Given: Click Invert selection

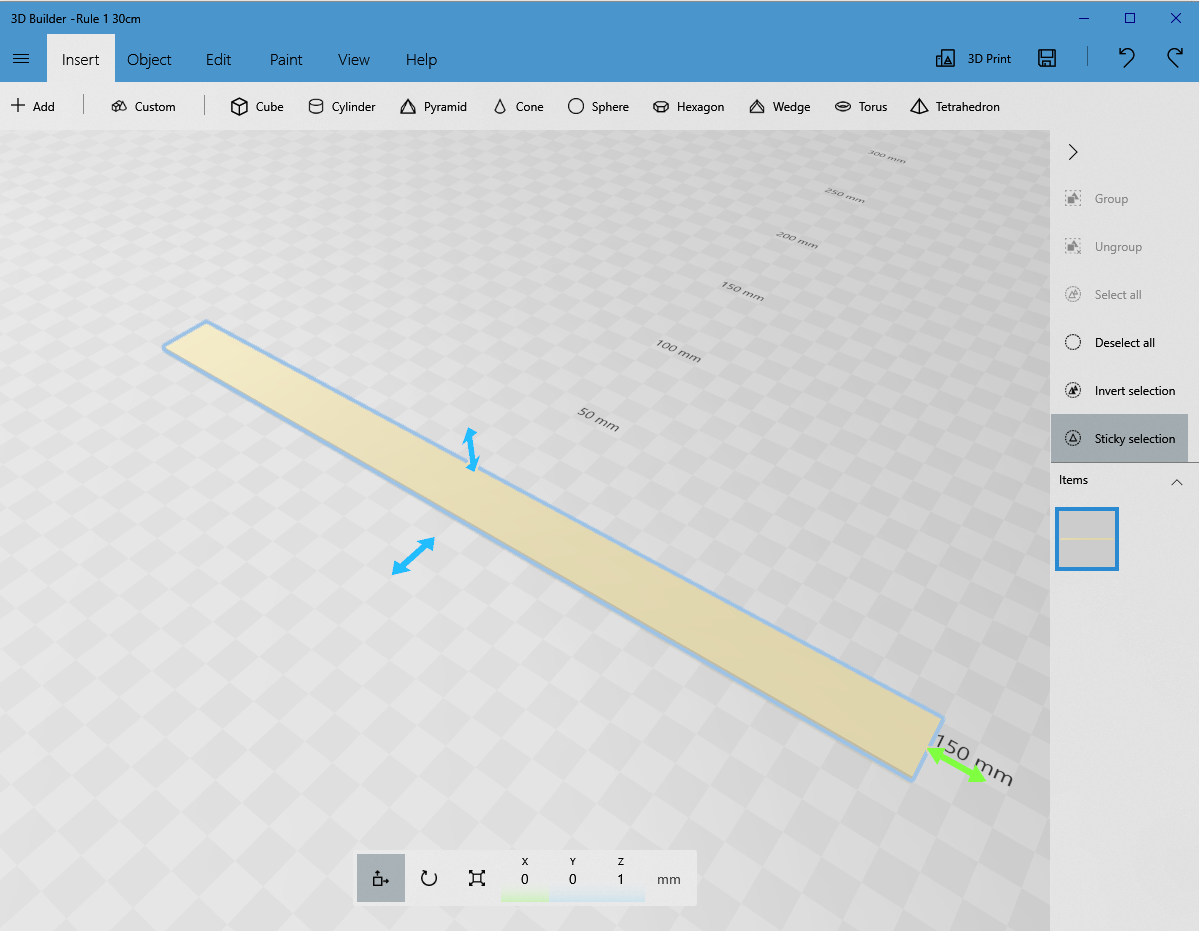Looking at the screenshot, I should pos(1119,391).
